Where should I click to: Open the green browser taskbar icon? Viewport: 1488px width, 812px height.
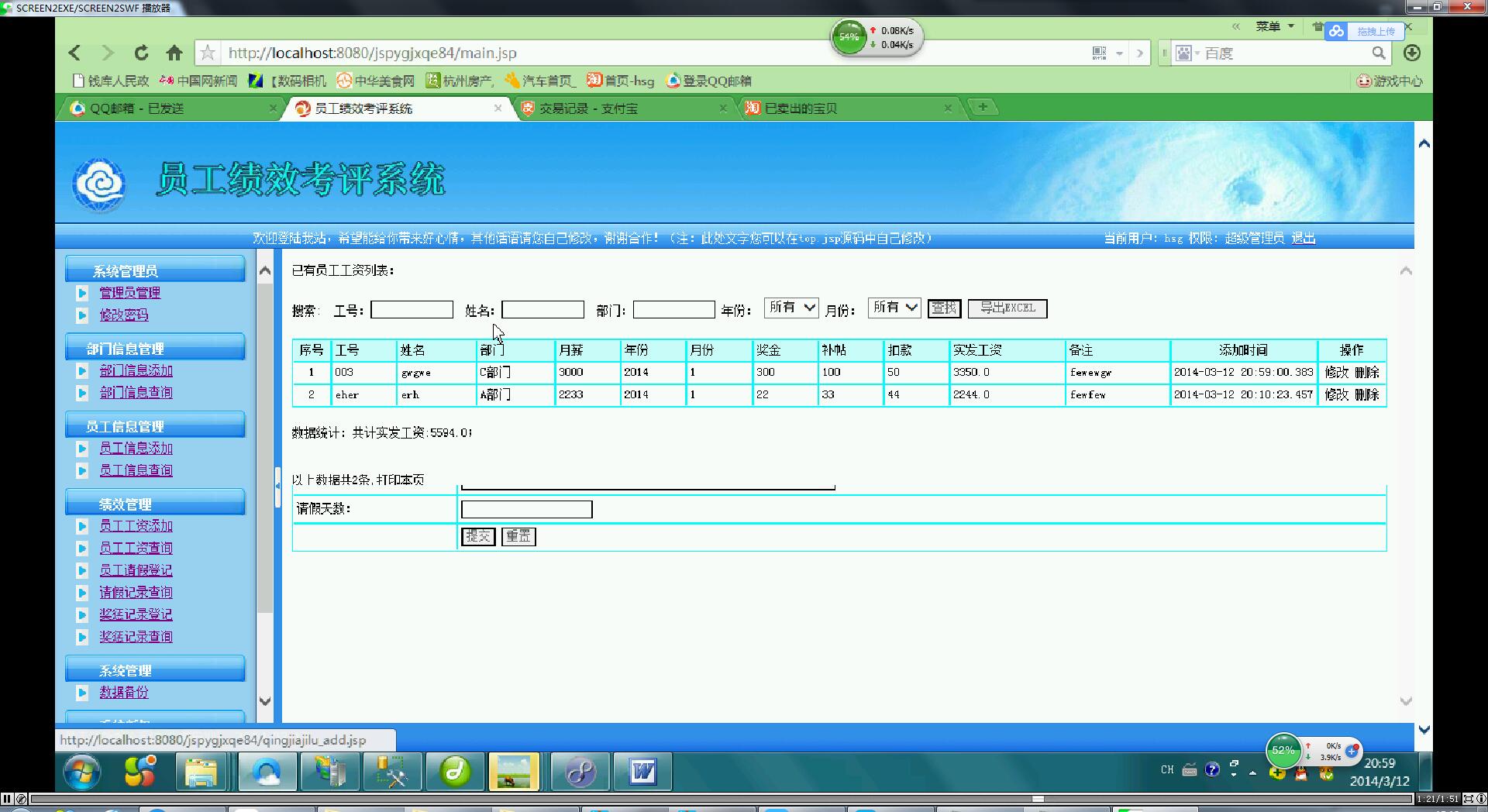(455, 772)
